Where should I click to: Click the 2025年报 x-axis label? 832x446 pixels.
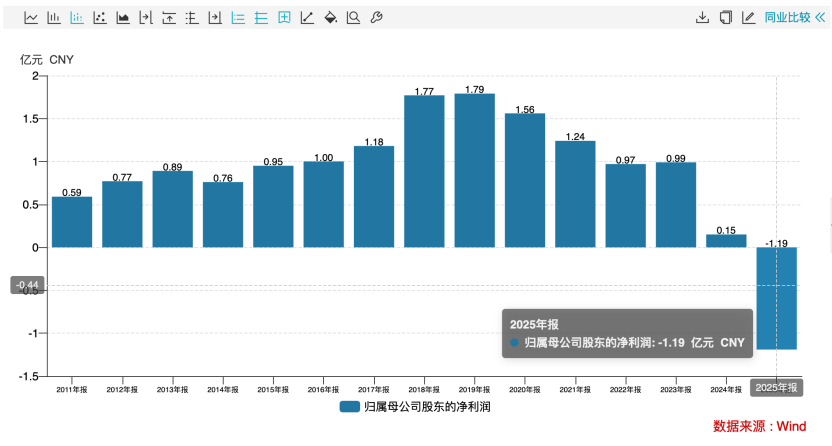(776, 388)
